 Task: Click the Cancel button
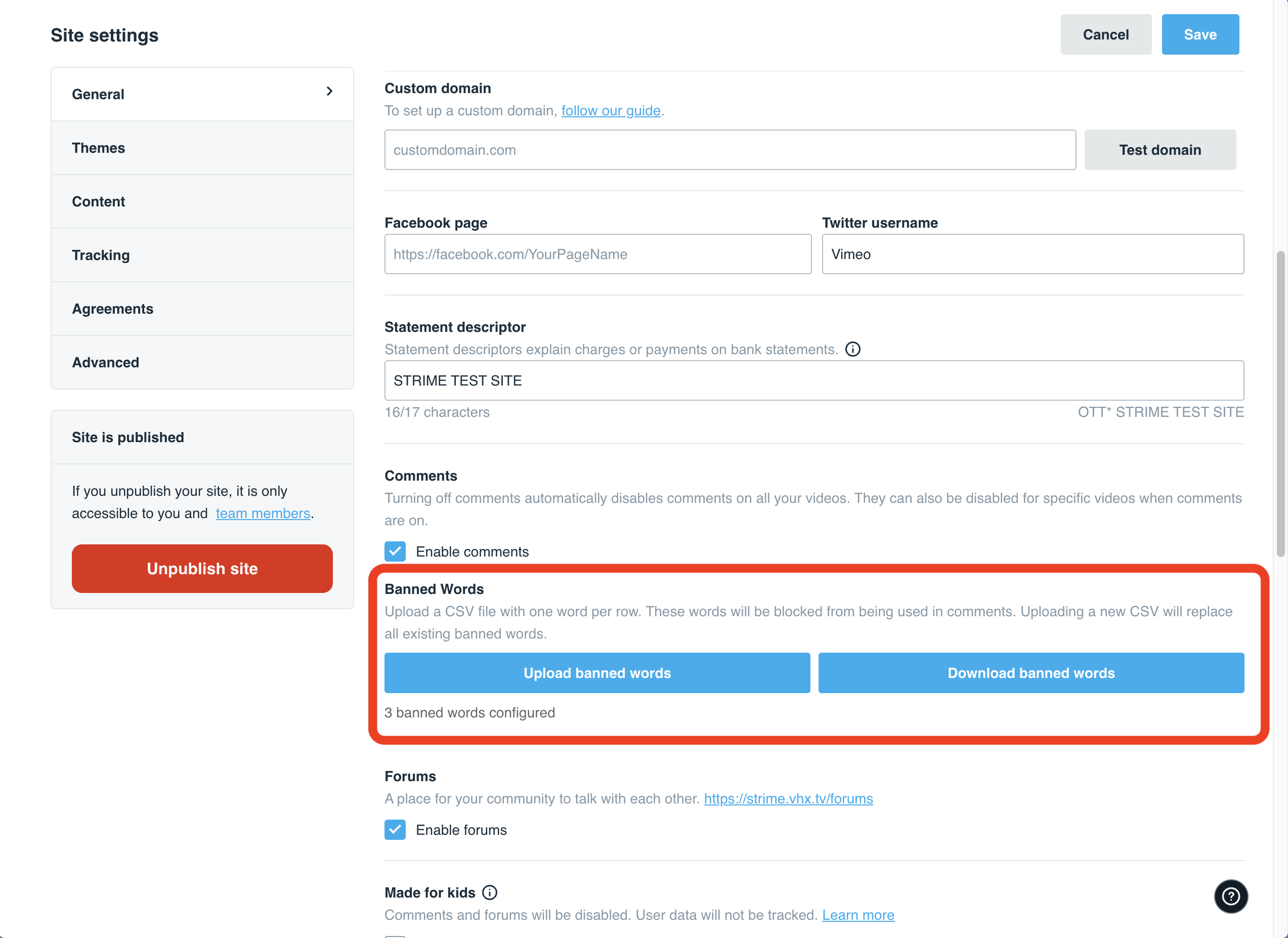(x=1106, y=34)
